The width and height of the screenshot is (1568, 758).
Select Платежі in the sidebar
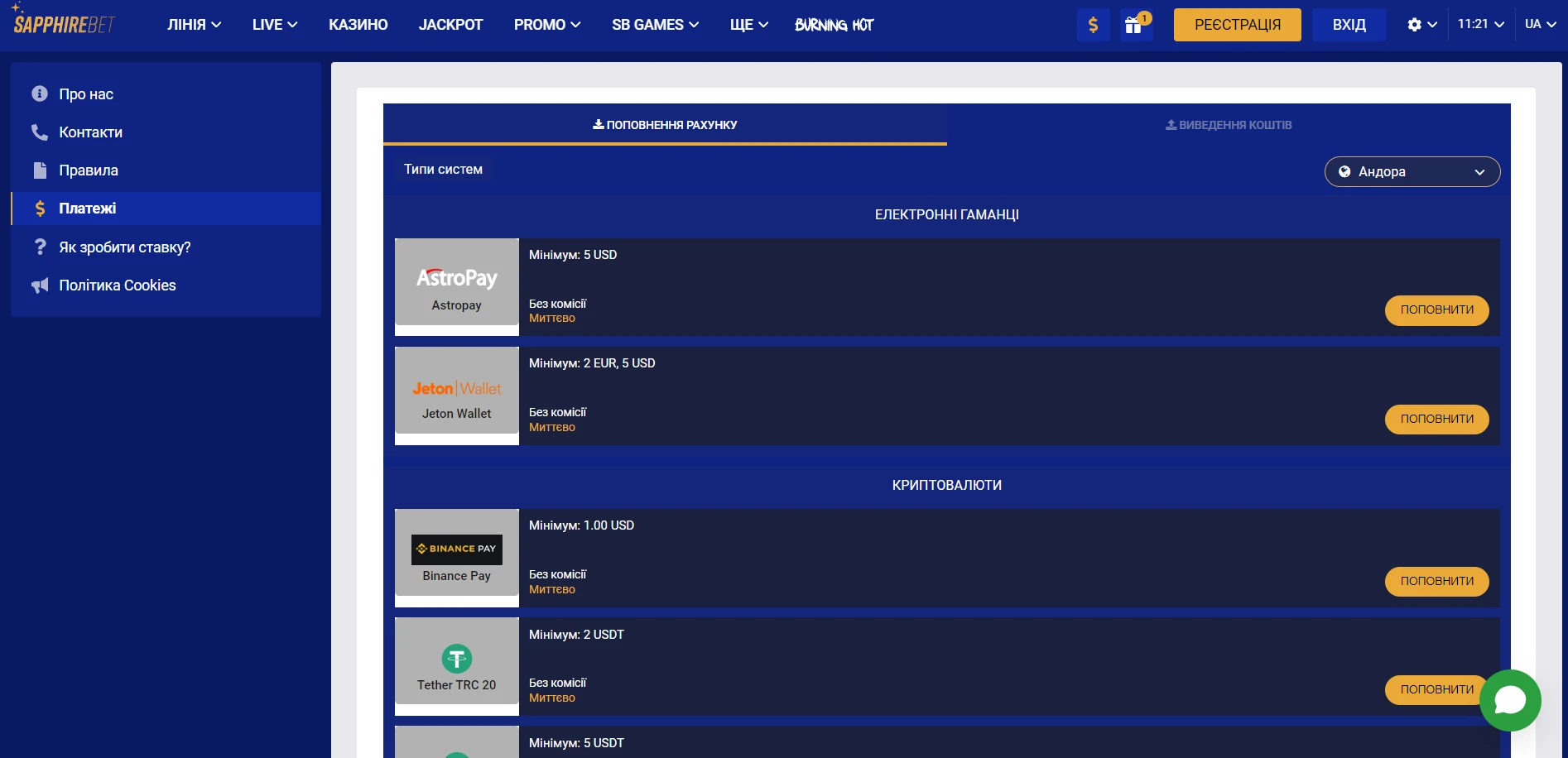pyautogui.click(x=166, y=209)
